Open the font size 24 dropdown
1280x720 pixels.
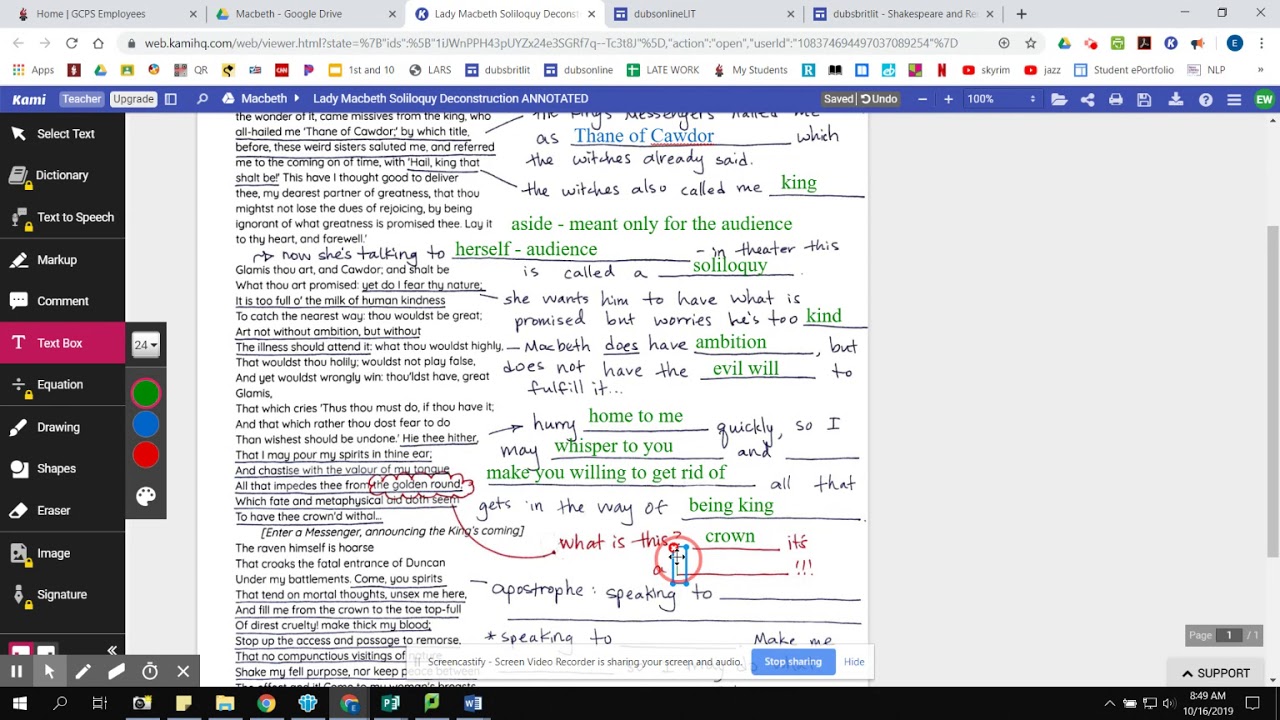pos(146,345)
